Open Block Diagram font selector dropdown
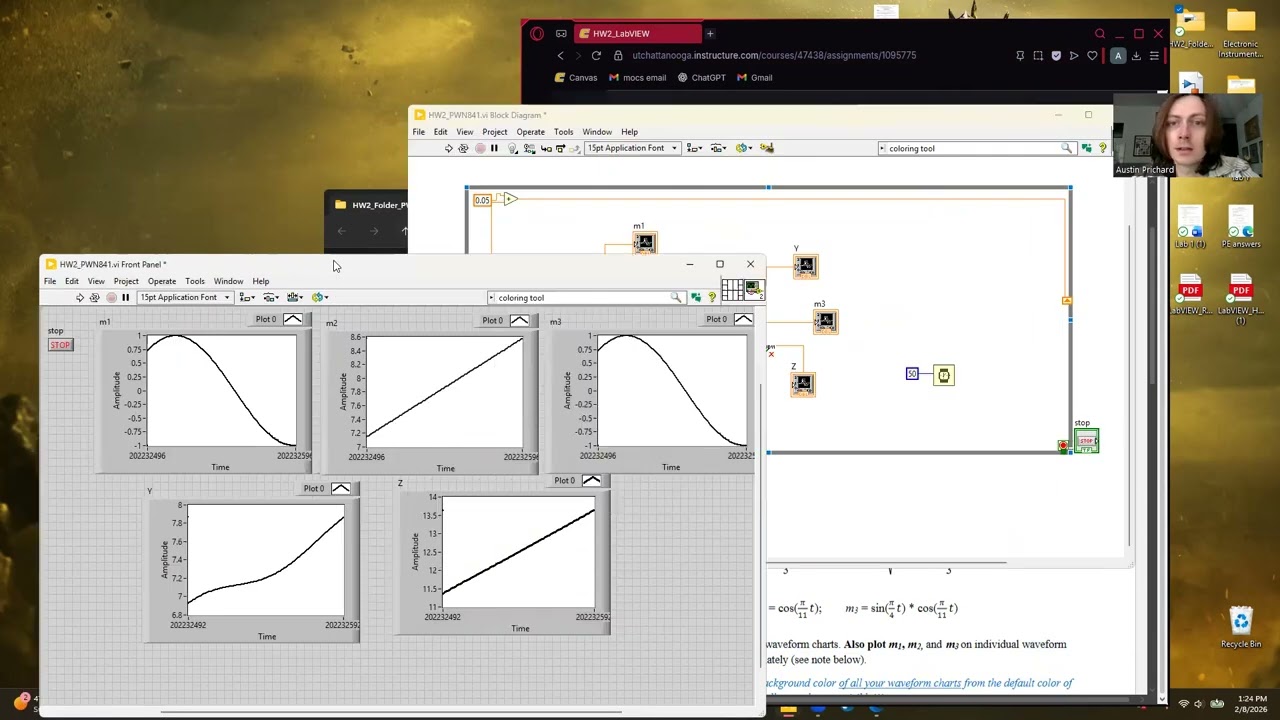The image size is (1280, 720). tap(632, 148)
